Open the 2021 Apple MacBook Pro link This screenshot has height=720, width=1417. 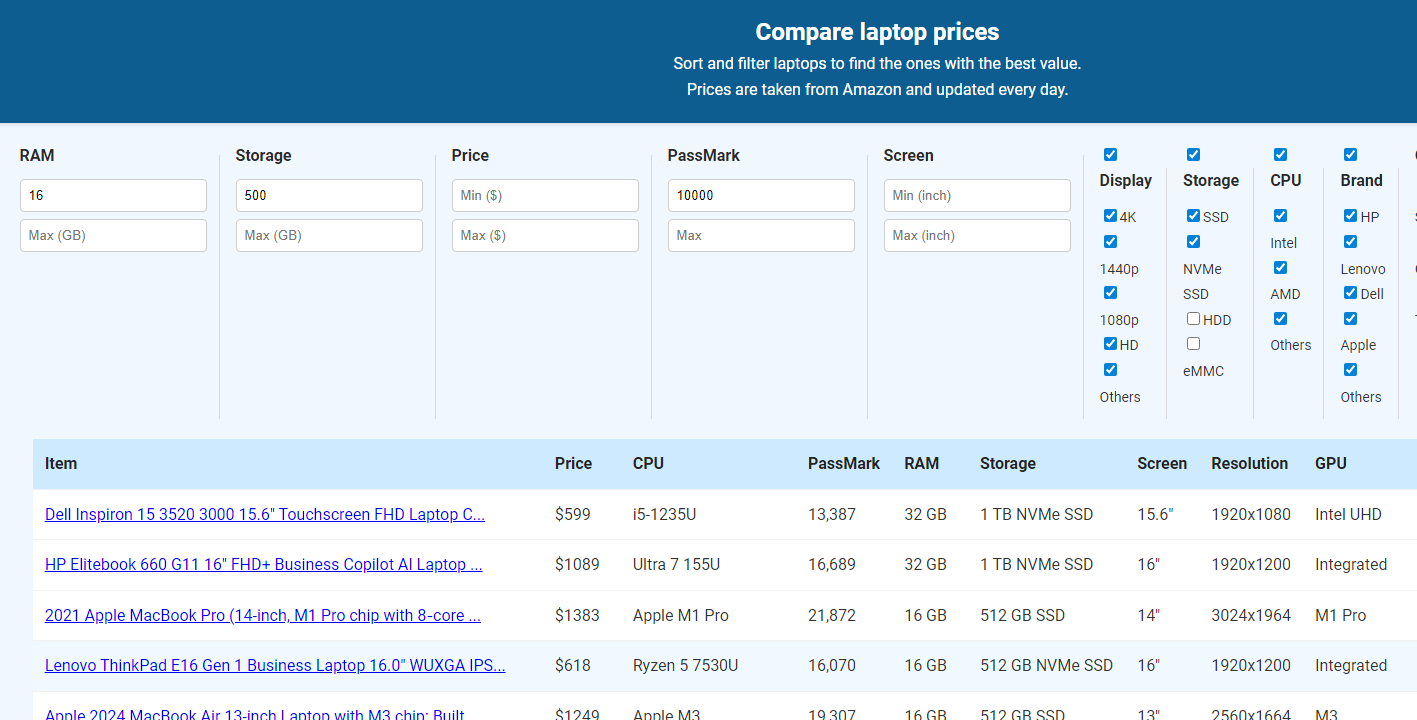tap(263, 615)
